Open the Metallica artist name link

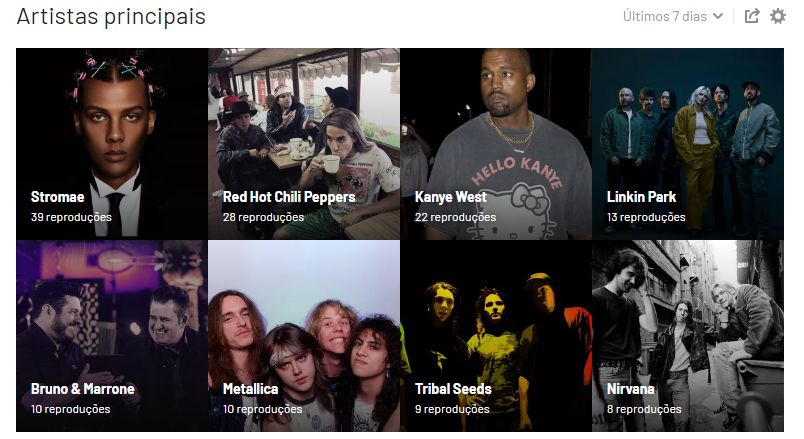tap(251, 389)
